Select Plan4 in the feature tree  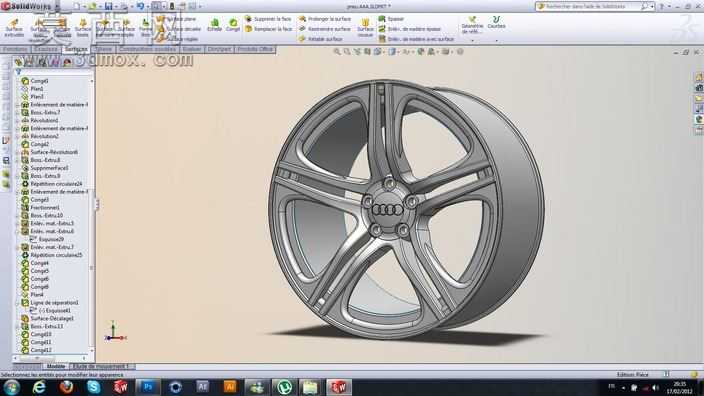33,295
